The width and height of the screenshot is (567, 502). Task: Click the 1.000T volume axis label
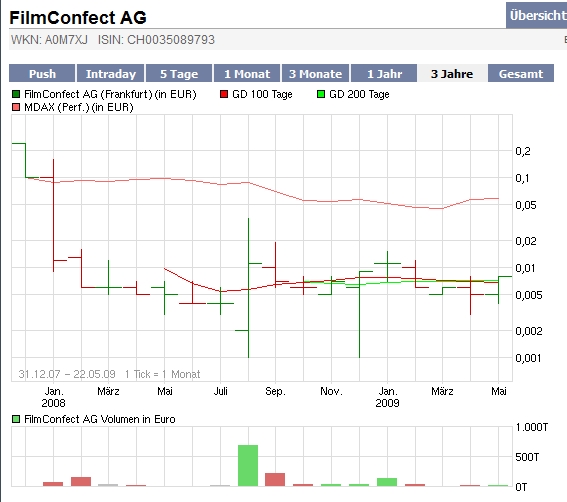point(532,427)
